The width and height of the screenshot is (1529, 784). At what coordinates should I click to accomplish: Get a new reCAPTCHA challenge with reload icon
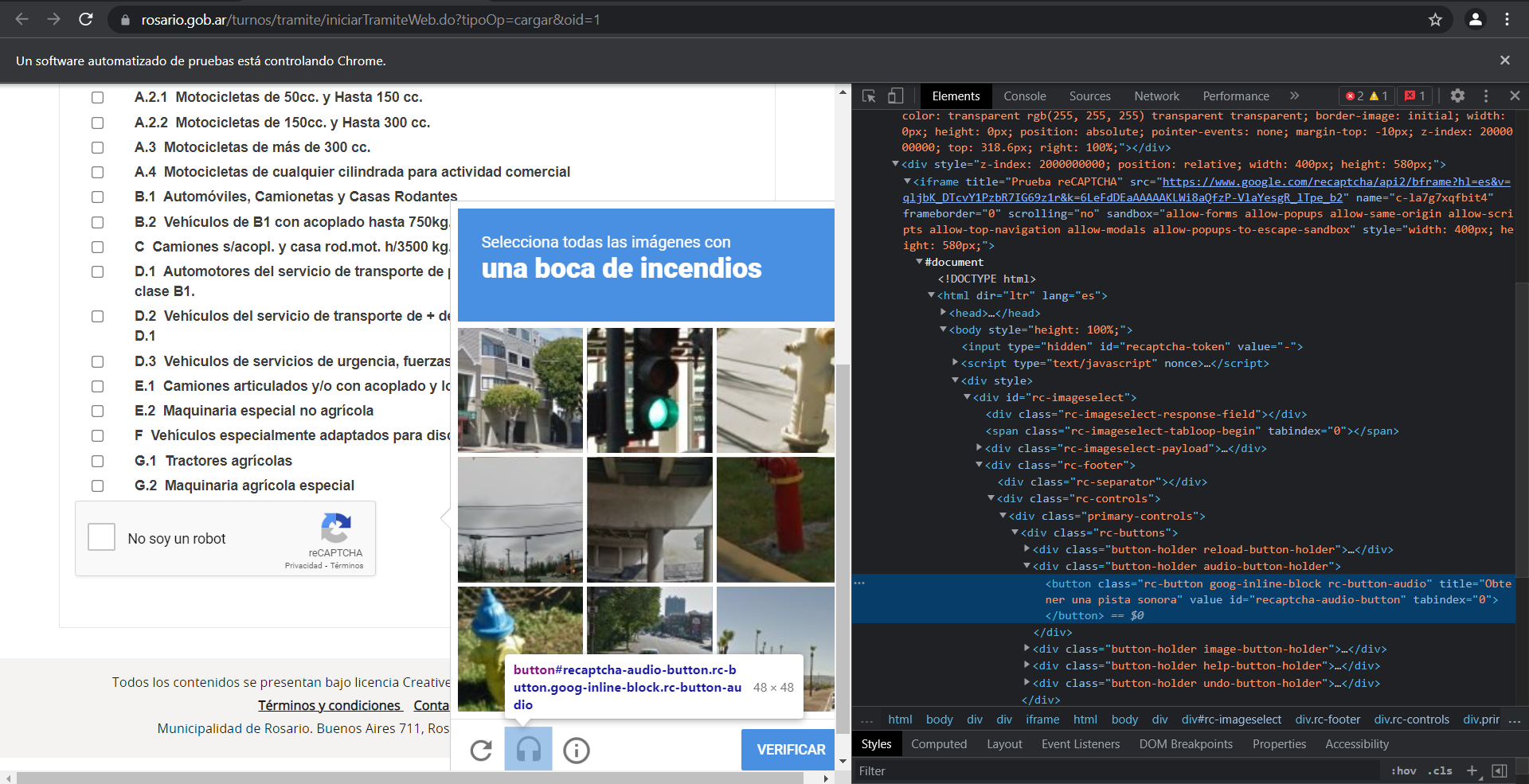click(481, 750)
